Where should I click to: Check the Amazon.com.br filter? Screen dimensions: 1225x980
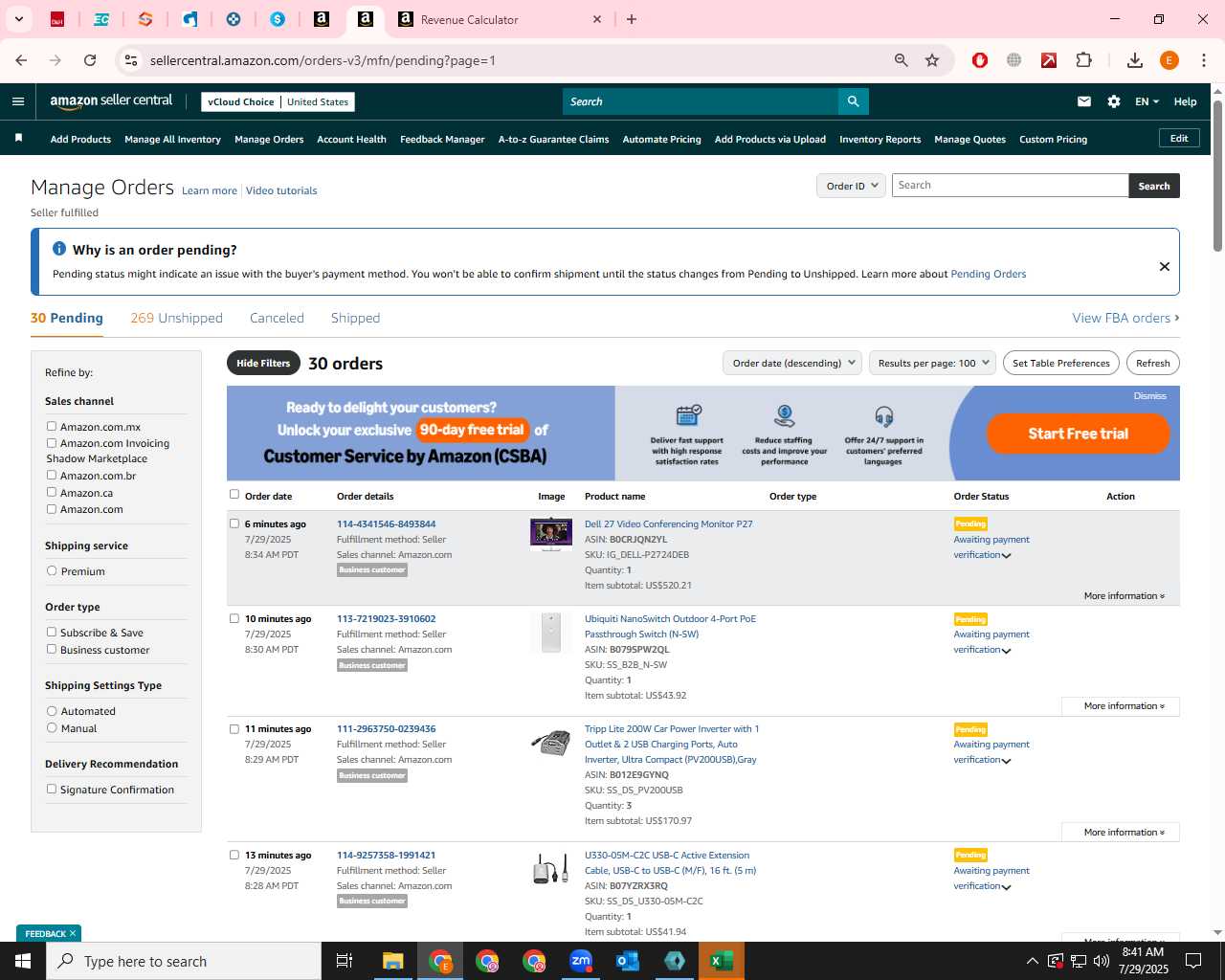click(x=52, y=476)
